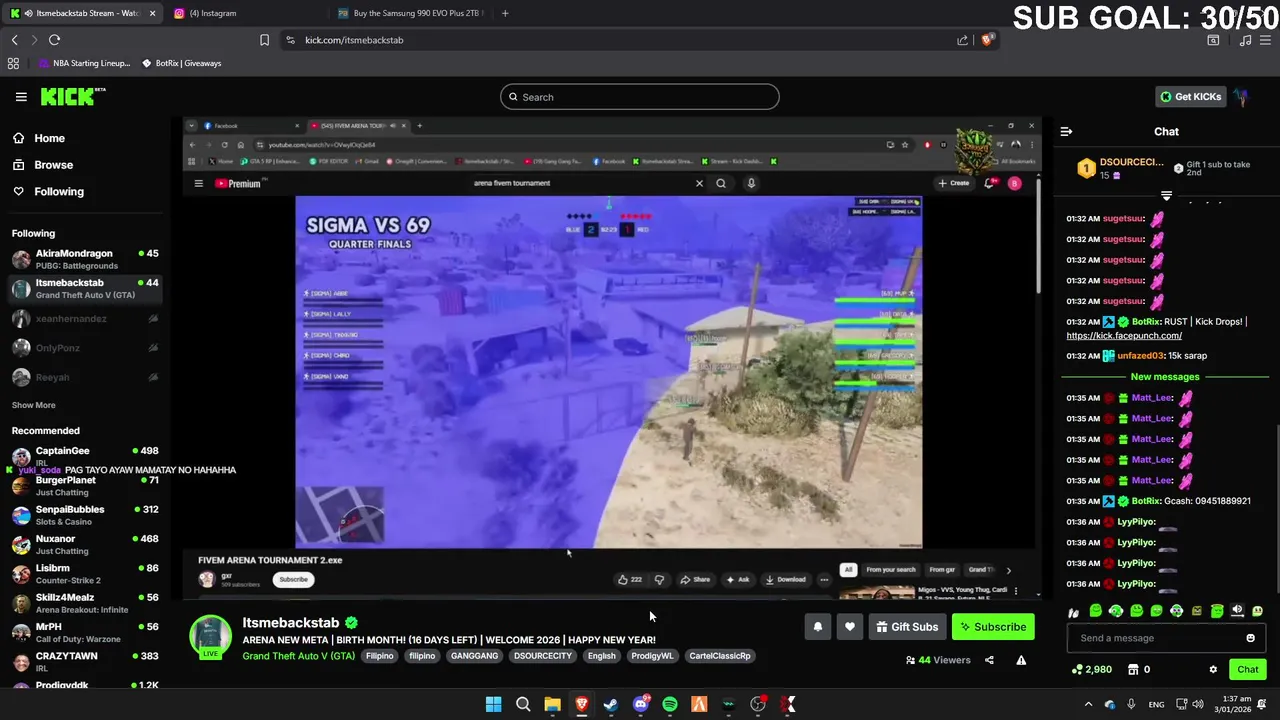Click the KICK logo
Image resolution: width=1280 pixels, height=720 pixels.
click(x=73, y=97)
